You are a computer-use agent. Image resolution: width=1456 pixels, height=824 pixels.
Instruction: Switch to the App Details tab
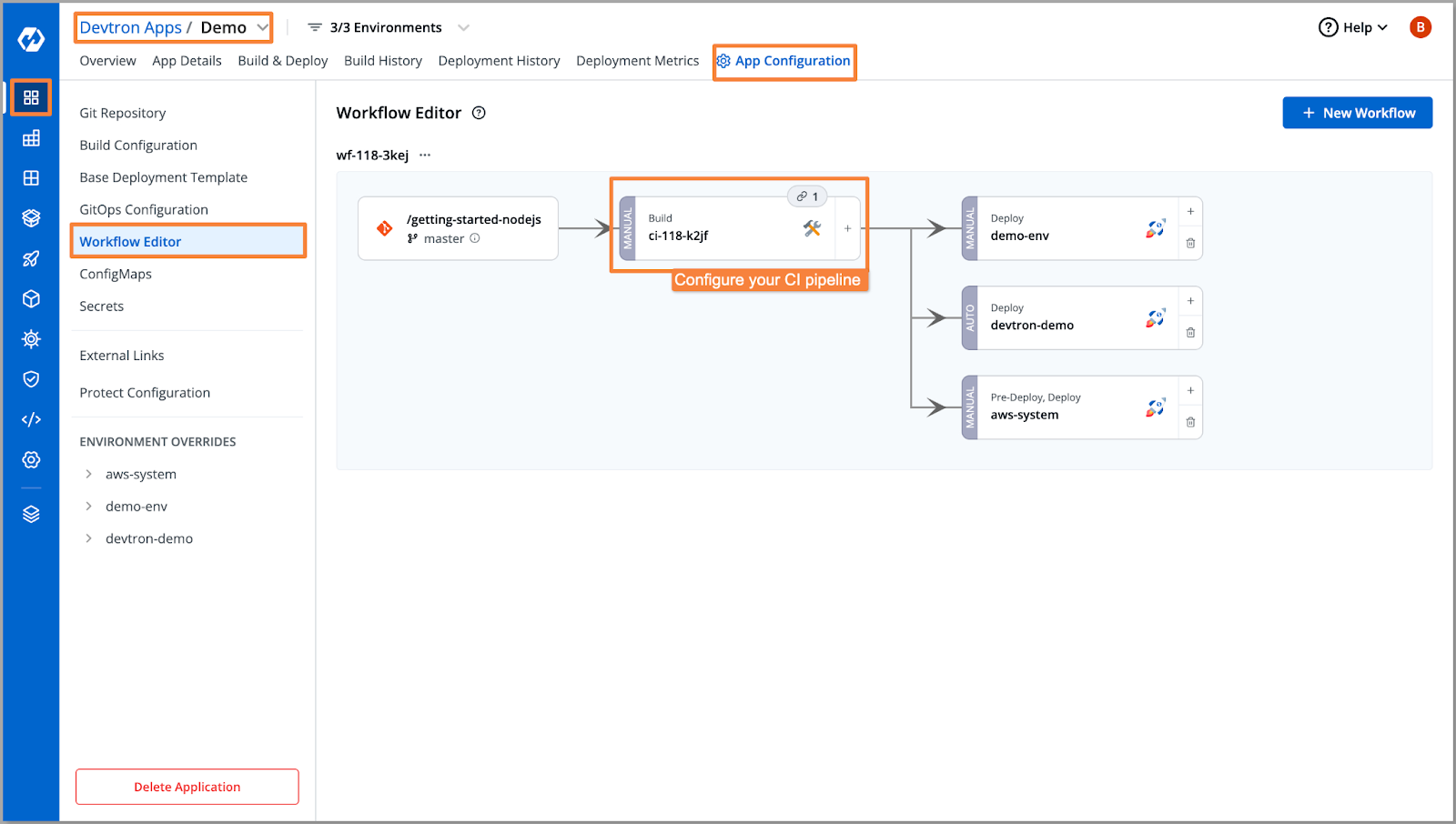pyautogui.click(x=187, y=61)
